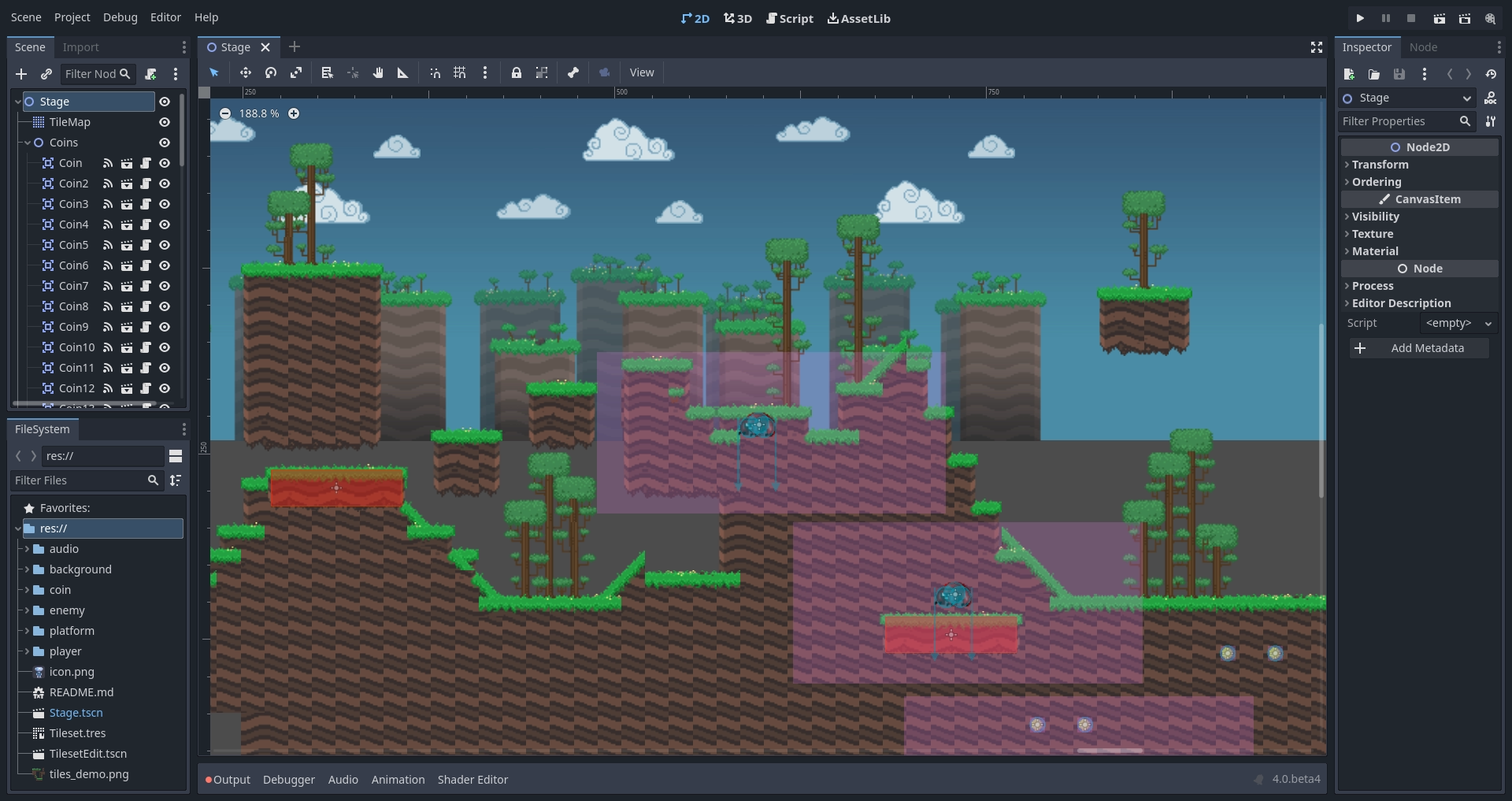The height and width of the screenshot is (801, 1512).
Task: Choose the Pan view tool
Action: pyautogui.click(x=378, y=72)
